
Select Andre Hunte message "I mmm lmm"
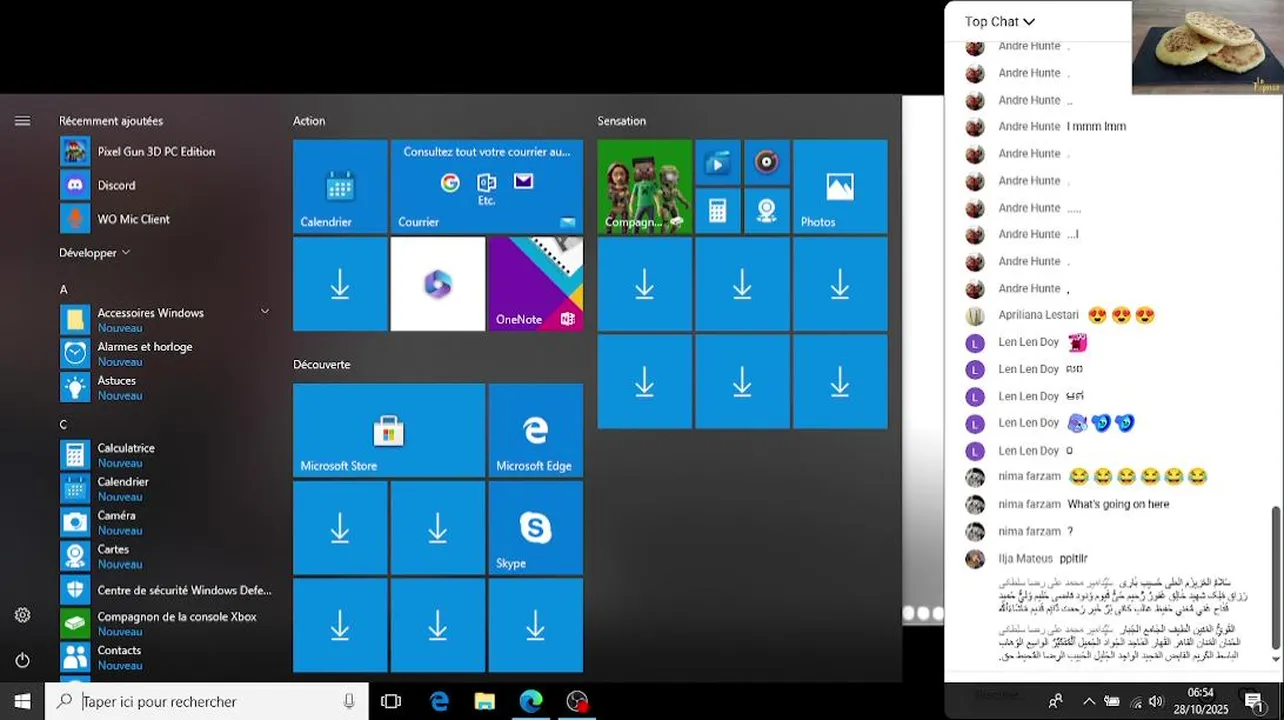click(x=1096, y=127)
